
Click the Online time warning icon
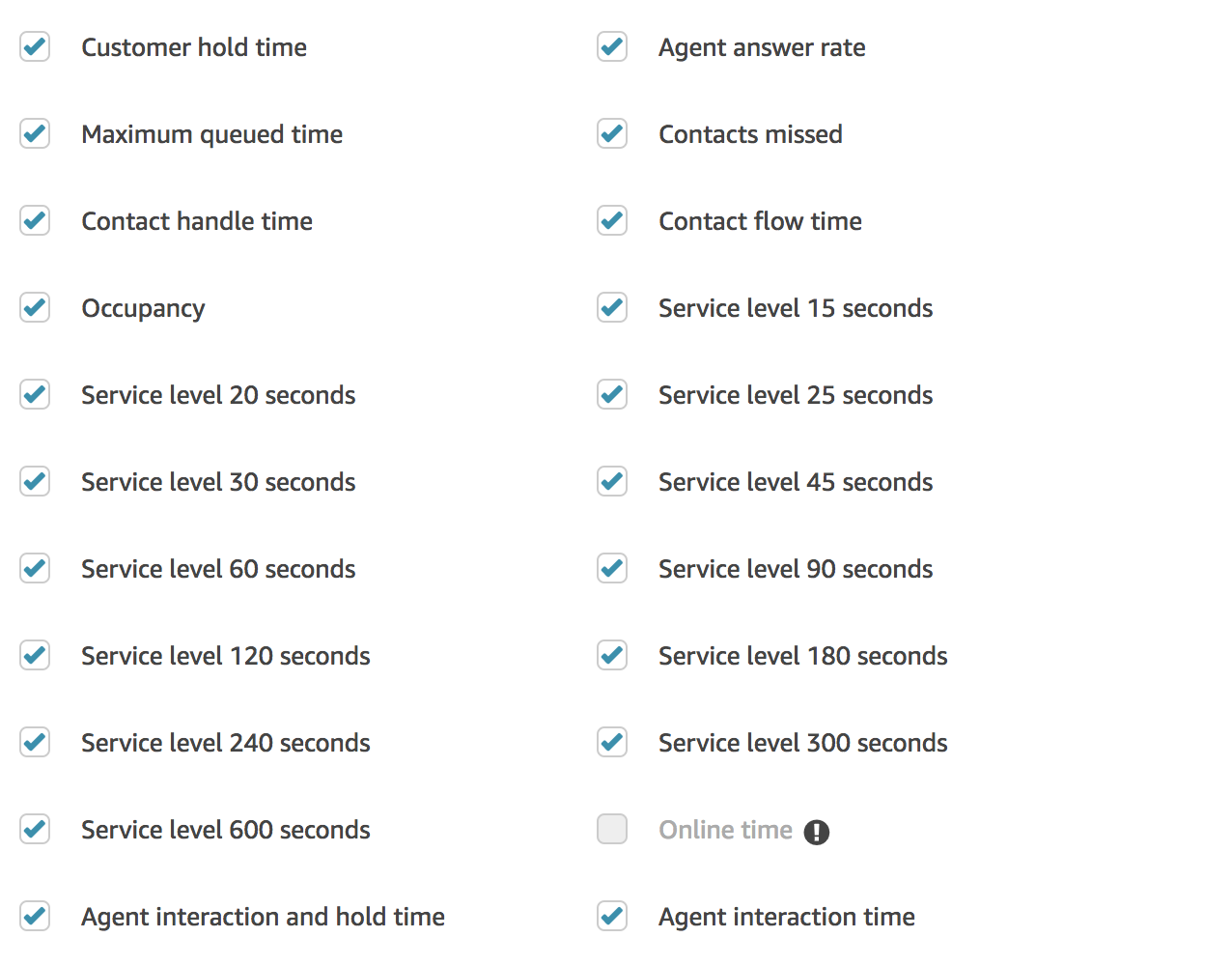tap(817, 832)
